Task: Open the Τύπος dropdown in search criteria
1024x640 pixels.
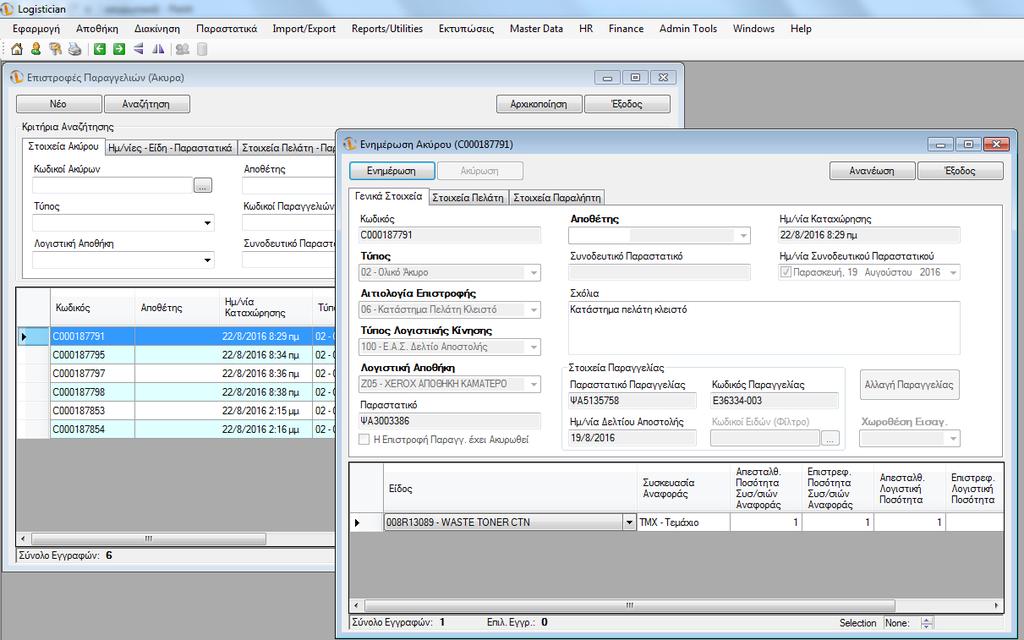Action: (207, 223)
